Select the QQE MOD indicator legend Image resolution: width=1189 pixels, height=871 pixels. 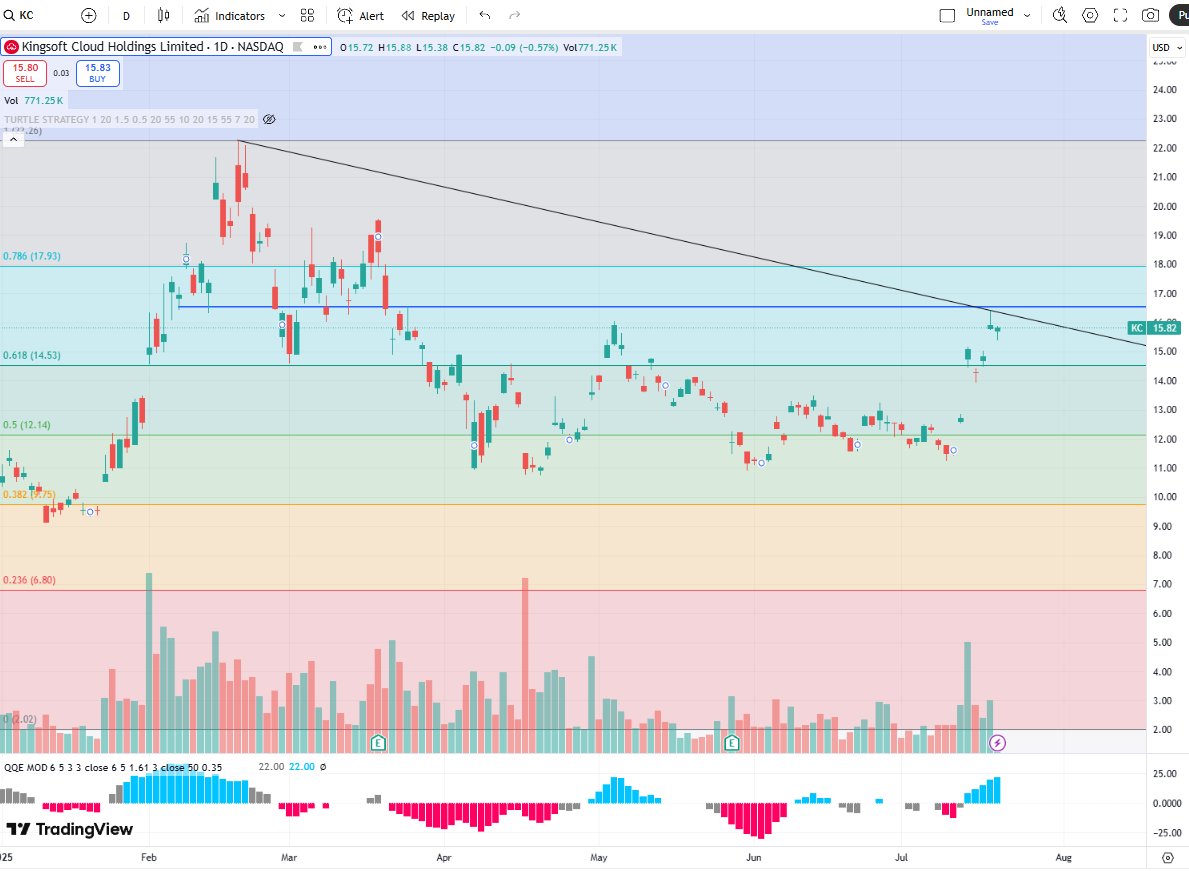(x=113, y=767)
